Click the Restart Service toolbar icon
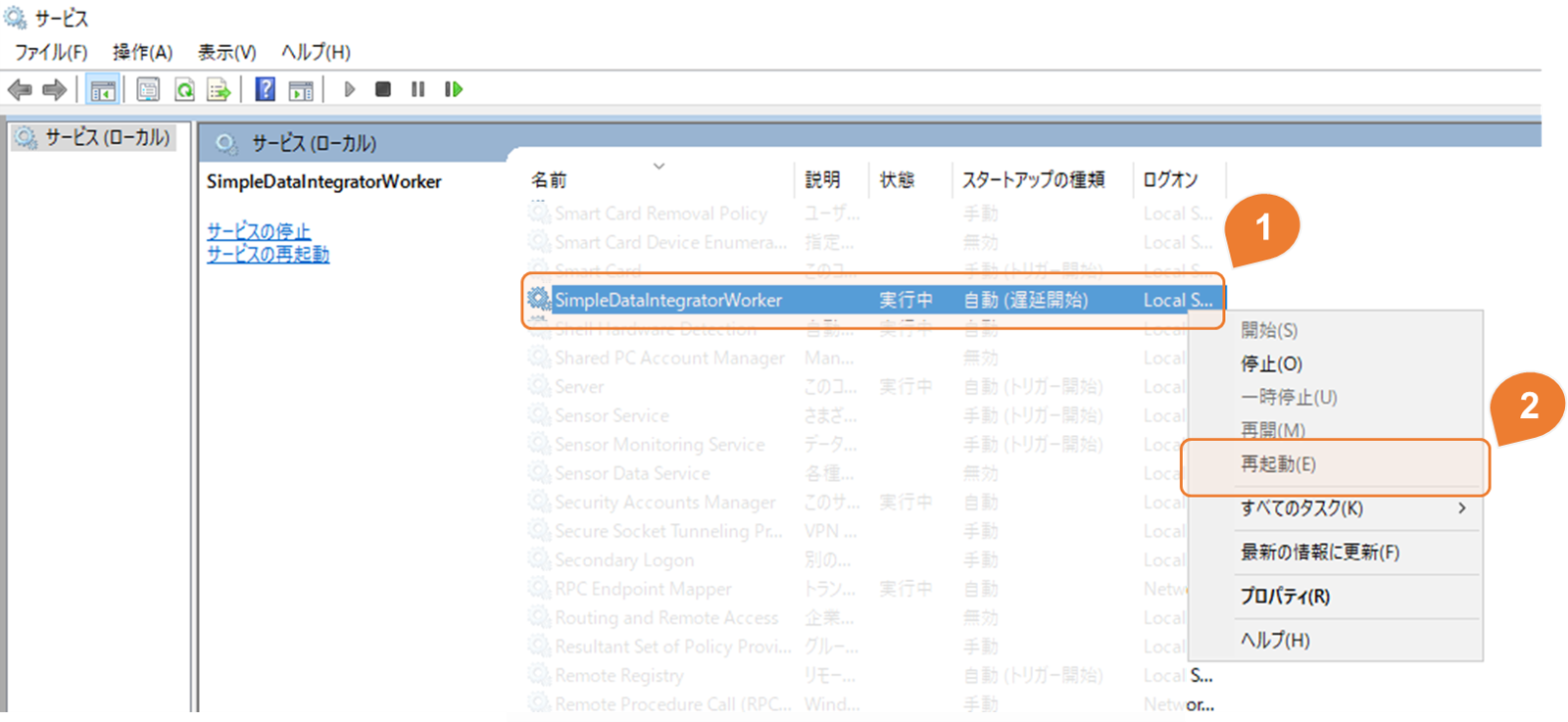1568x722 pixels. tap(453, 89)
